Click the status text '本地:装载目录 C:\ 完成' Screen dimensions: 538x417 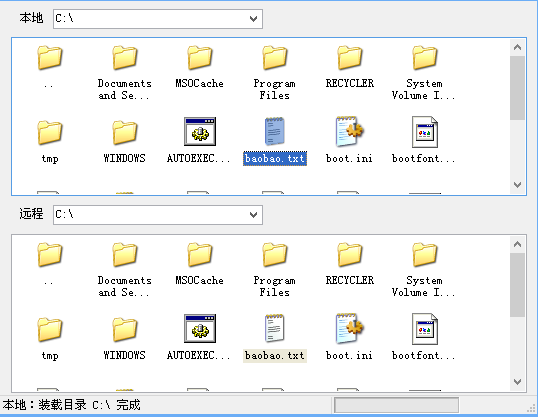72,405
